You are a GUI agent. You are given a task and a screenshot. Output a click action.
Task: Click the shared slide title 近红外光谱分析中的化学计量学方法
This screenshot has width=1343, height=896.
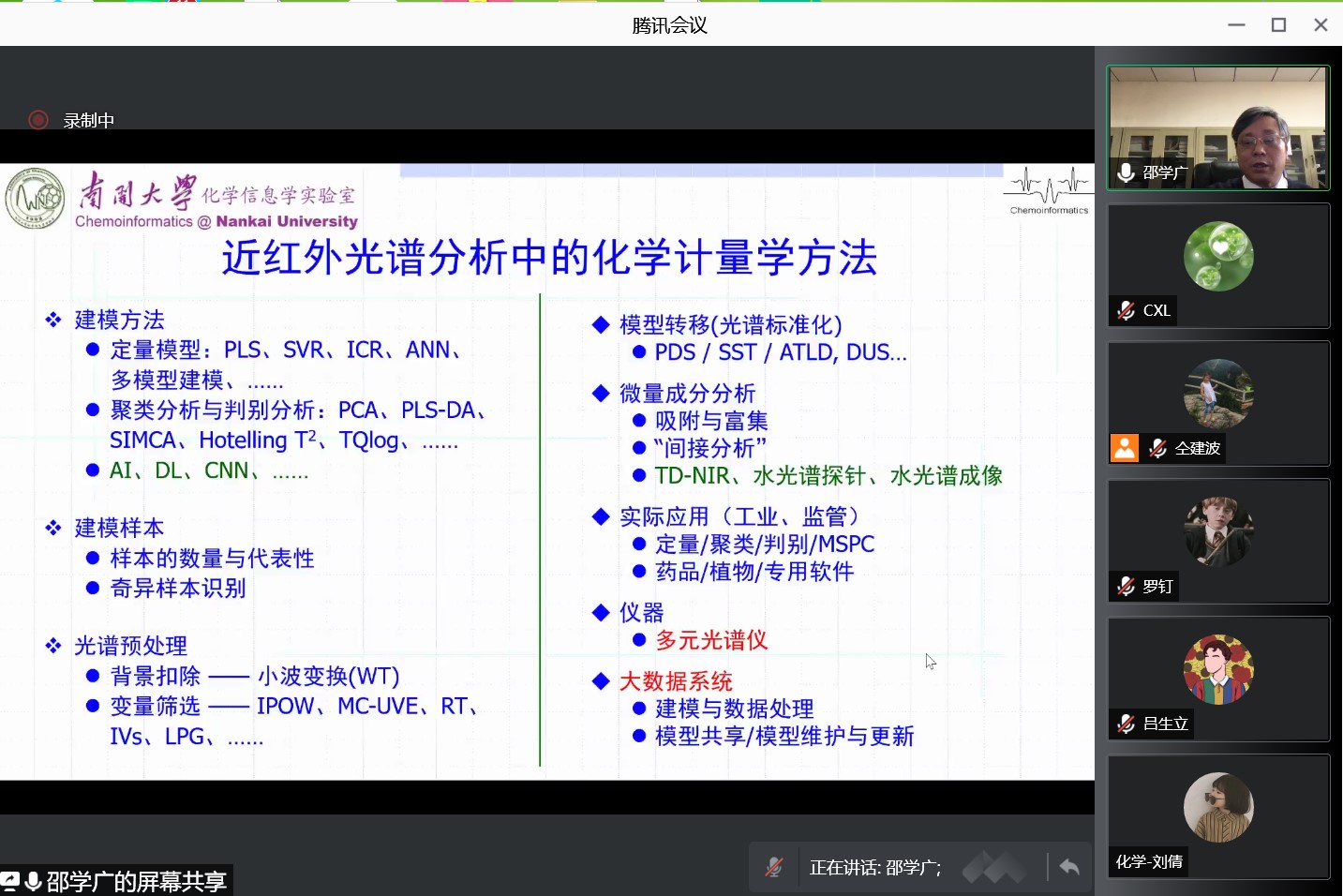click(549, 258)
